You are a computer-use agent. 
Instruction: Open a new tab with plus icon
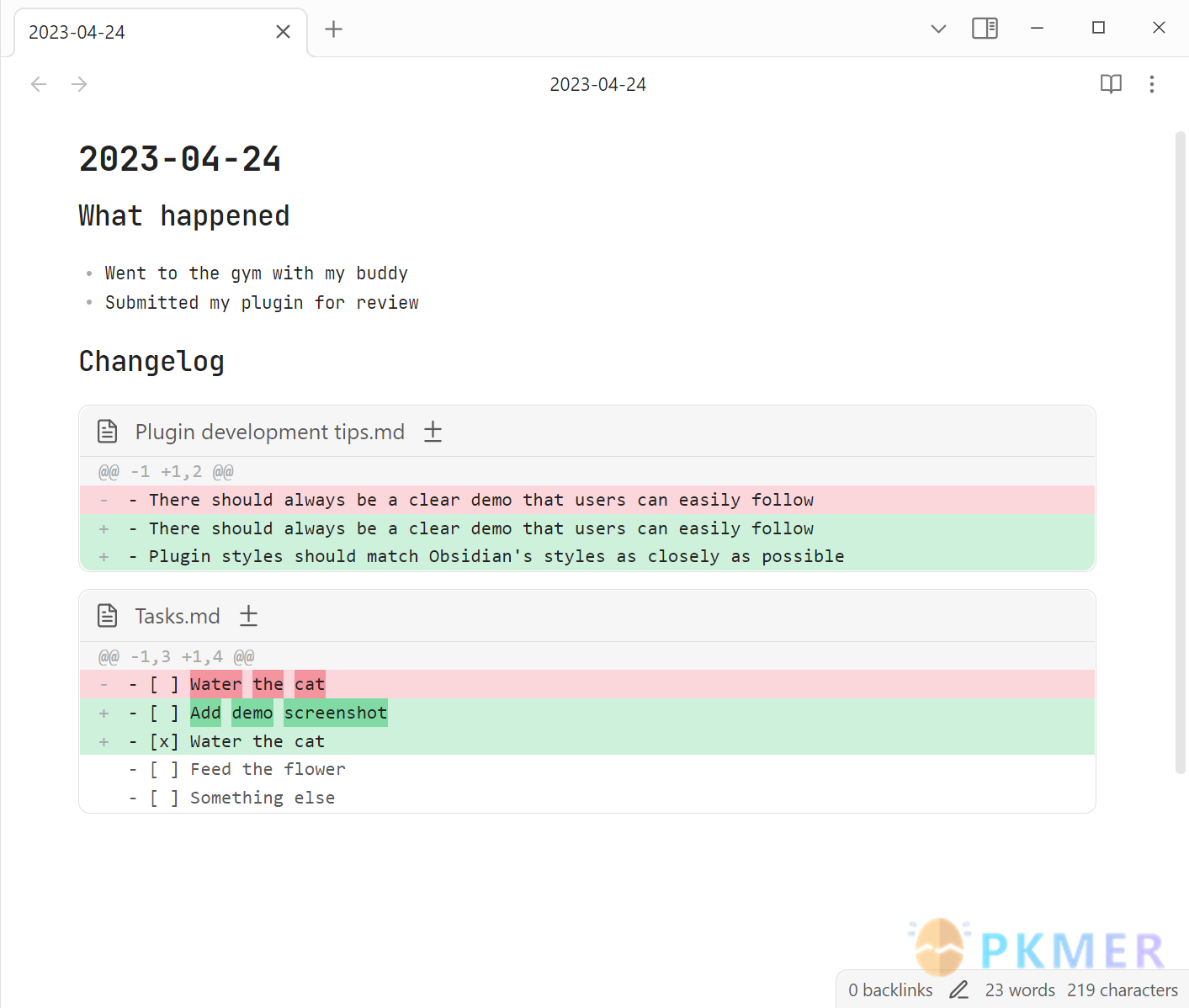(334, 29)
